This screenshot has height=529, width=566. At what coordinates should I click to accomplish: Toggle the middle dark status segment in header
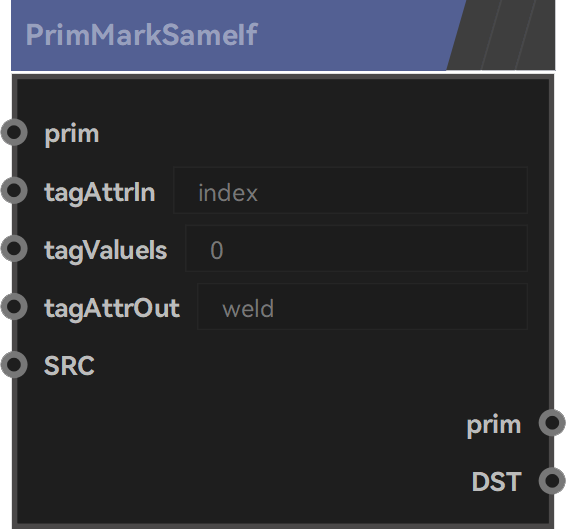click(x=508, y=35)
